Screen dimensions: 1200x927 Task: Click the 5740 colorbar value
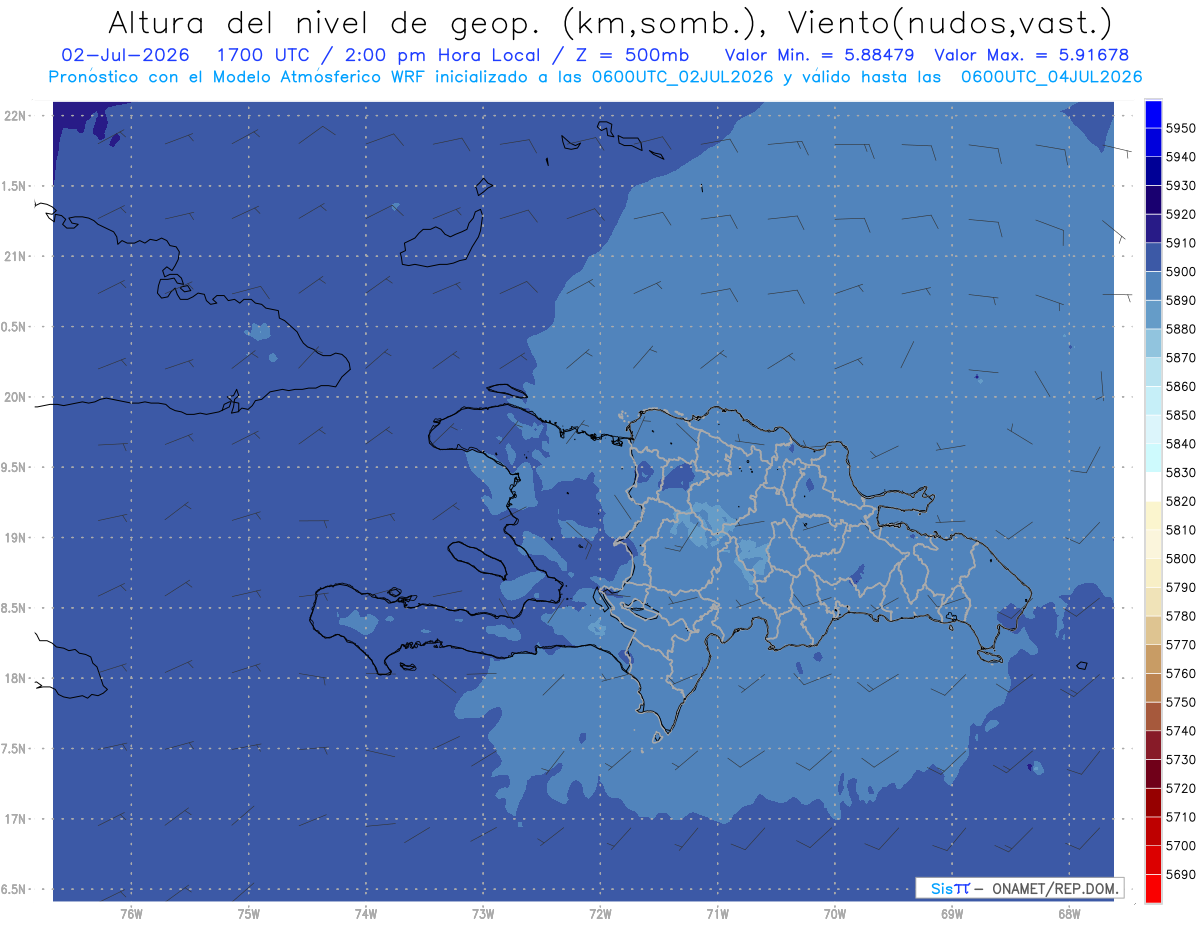(x=1180, y=731)
